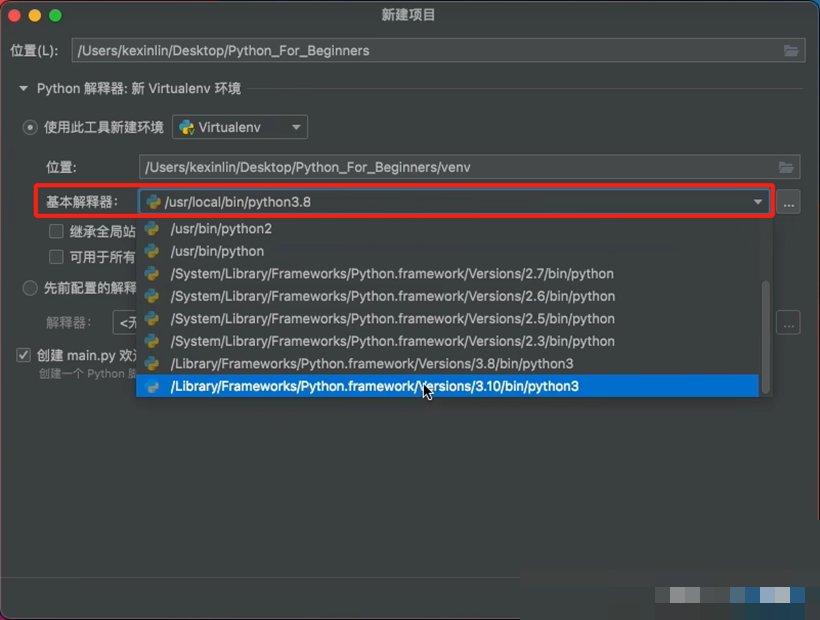Browse folder icon for venv location field
The height and width of the screenshot is (620, 820).
point(786,167)
